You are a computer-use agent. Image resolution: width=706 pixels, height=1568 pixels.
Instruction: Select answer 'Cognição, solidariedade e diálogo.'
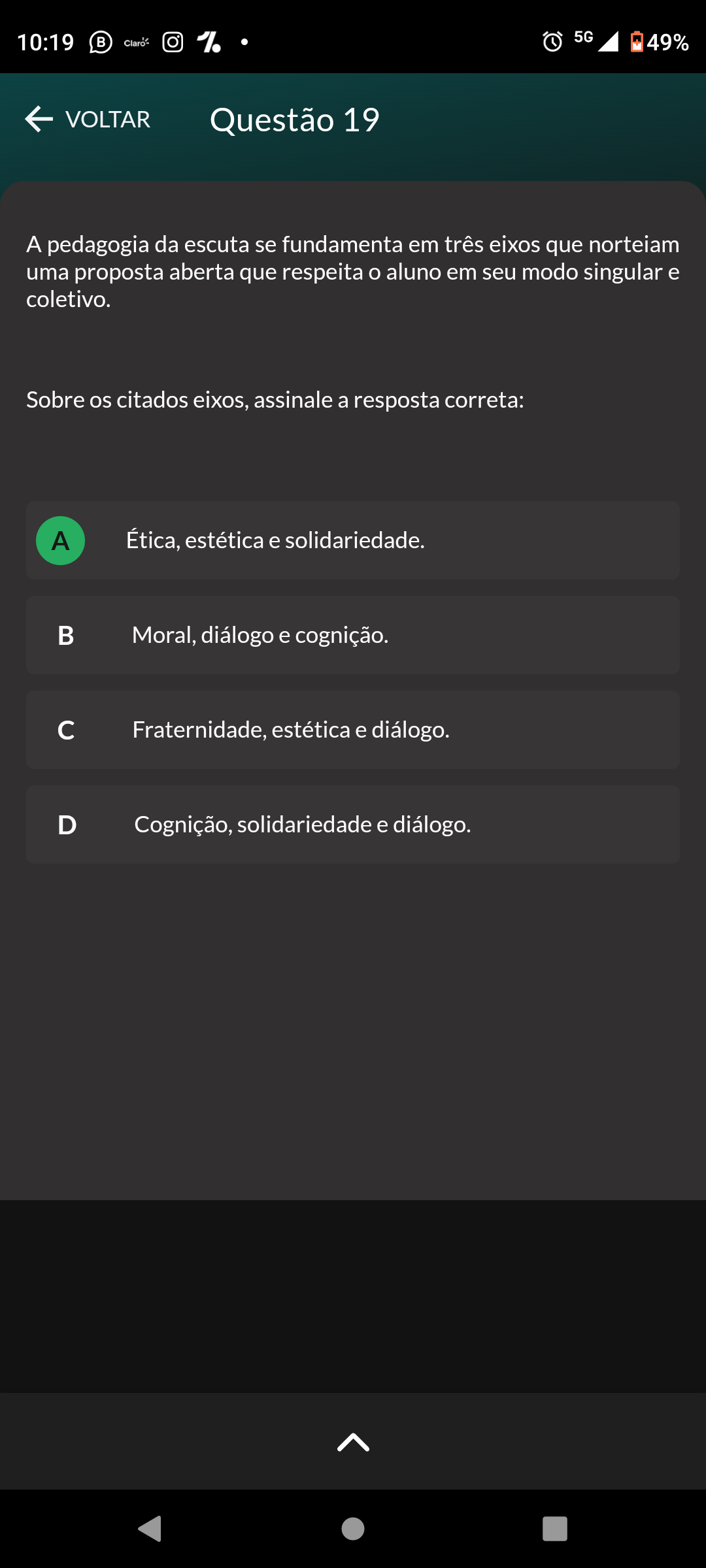point(303,825)
